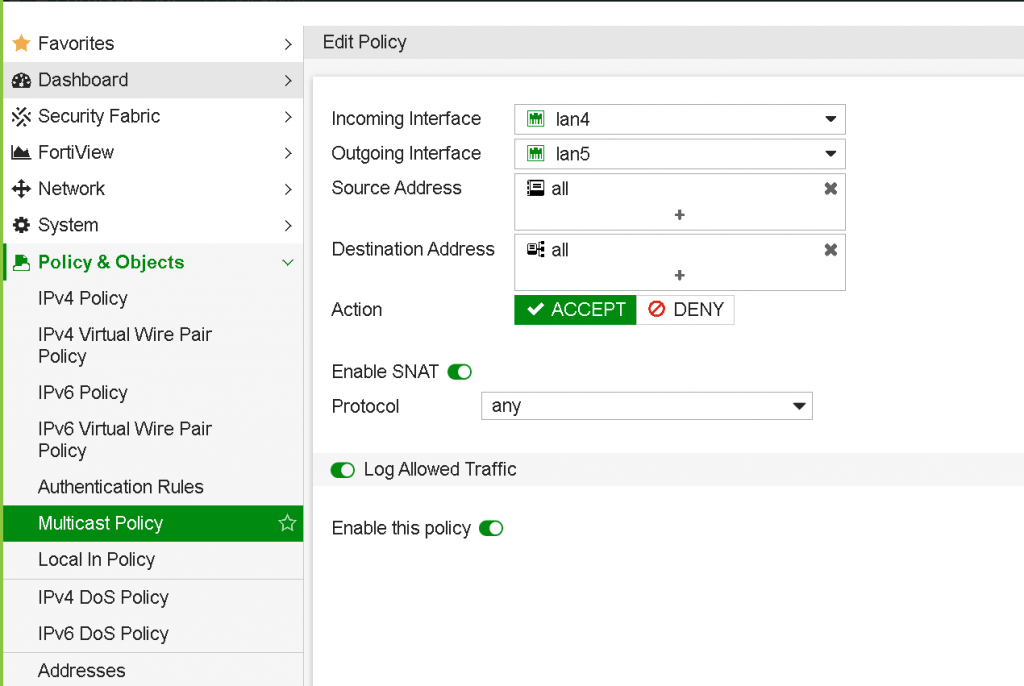Click the Policy & Objects icon
Image resolution: width=1024 pixels, height=686 pixels.
click(x=22, y=262)
